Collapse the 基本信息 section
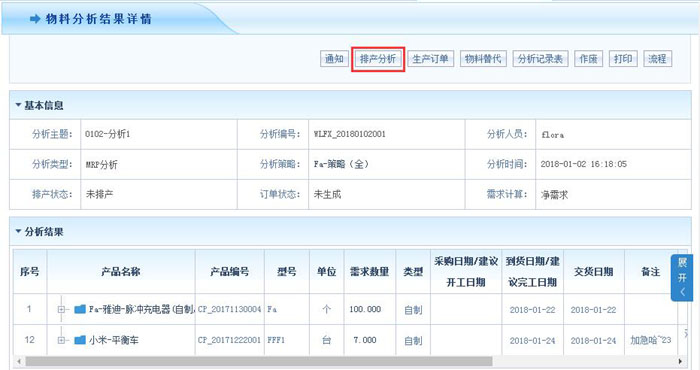 click(x=18, y=105)
